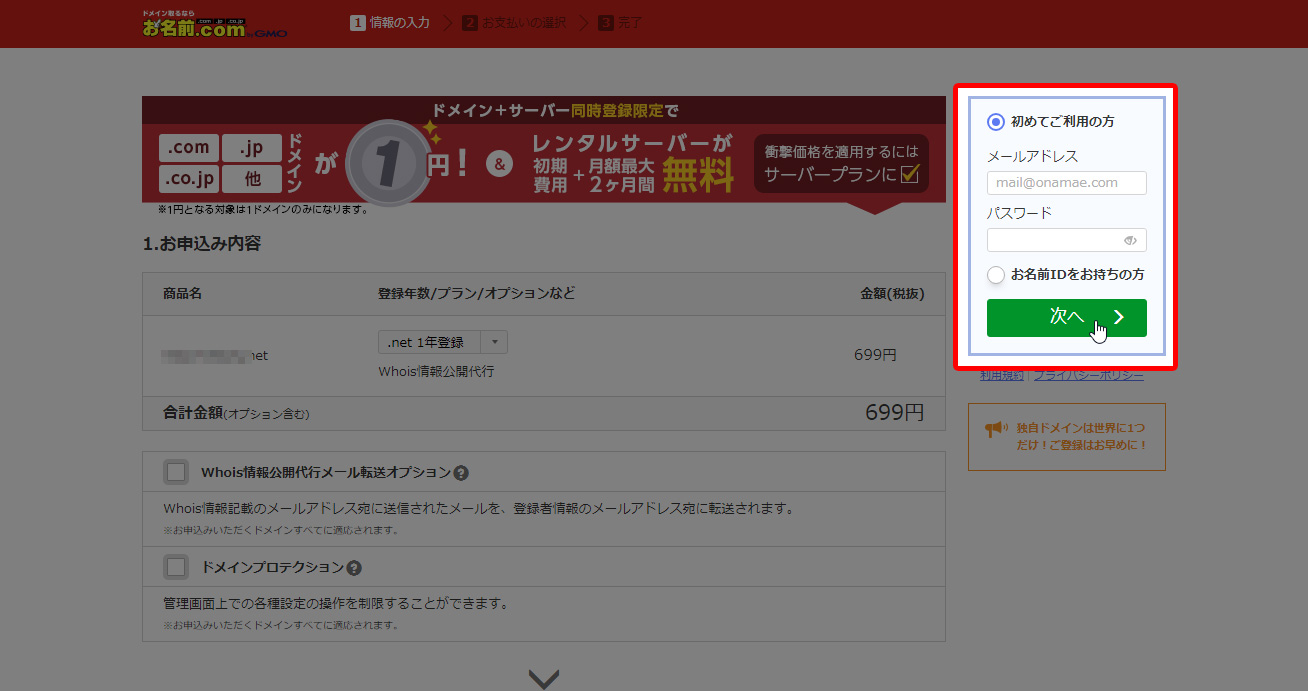This screenshot has width=1308, height=691.
Task: Select 初めてご利用の方 radio button
Action: (x=995, y=122)
